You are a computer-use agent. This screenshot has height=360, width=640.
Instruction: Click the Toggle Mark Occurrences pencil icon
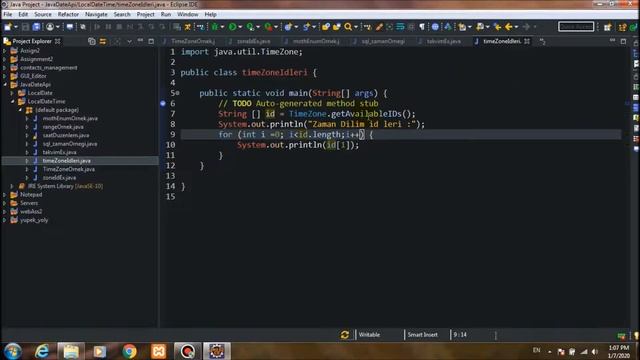[x=379, y=27]
